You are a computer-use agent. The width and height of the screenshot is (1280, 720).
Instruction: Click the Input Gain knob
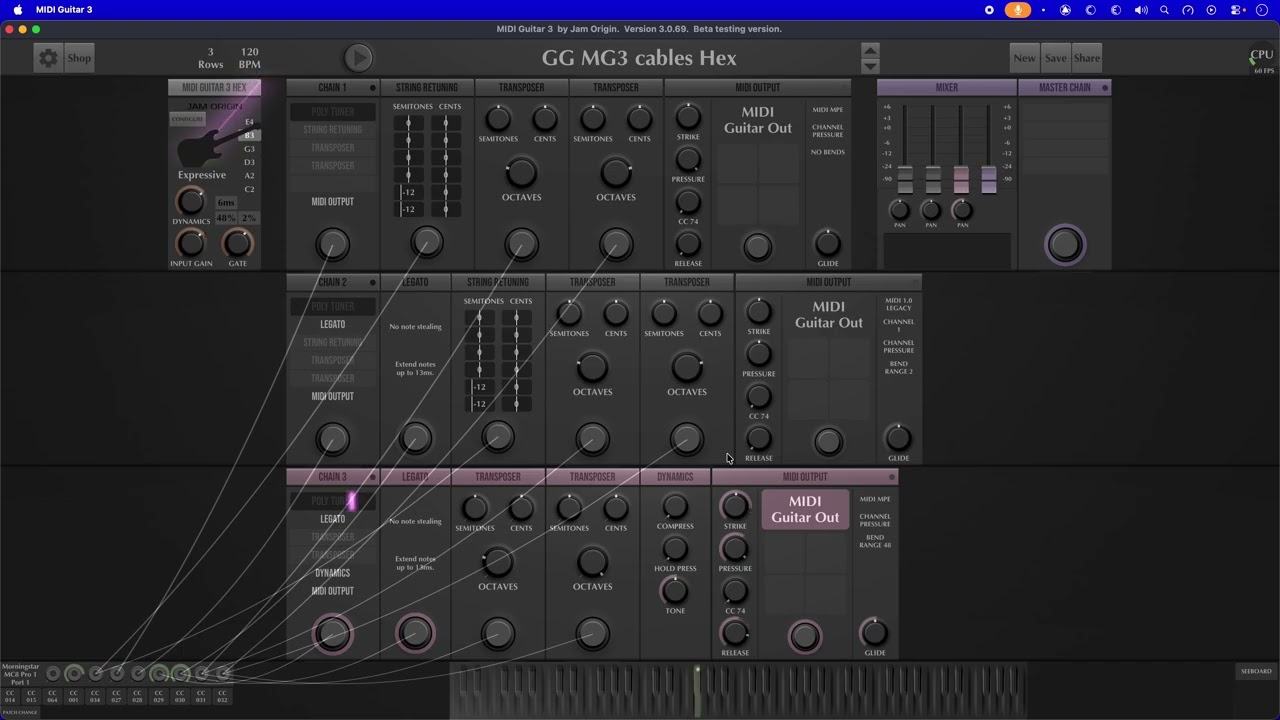191,243
